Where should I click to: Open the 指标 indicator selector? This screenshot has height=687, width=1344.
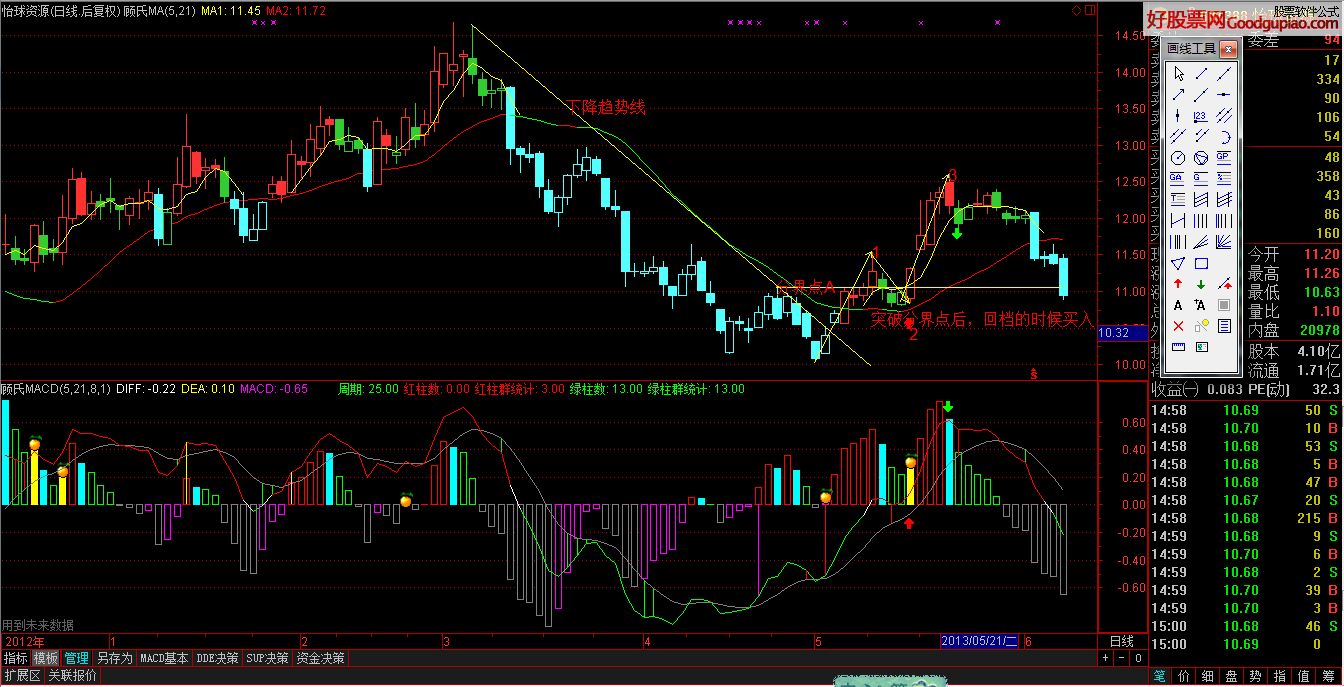pyautogui.click(x=15, y=658)
